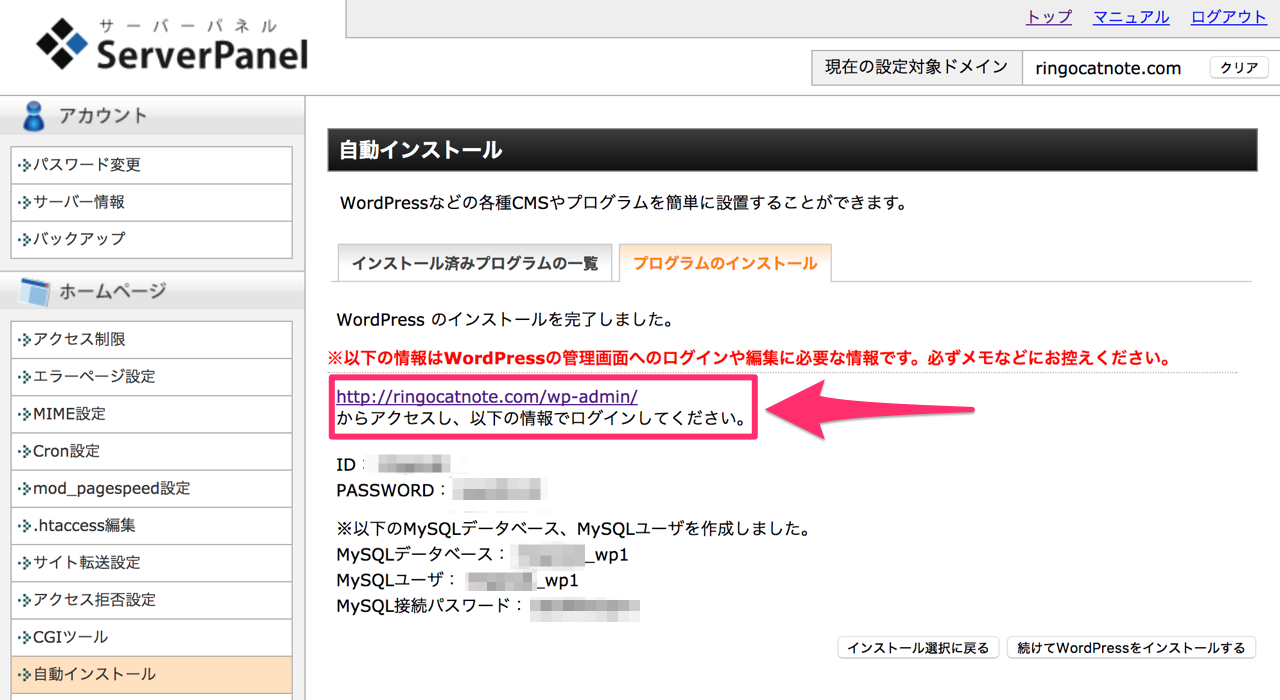Select the プログラムのインストール tab
This screenshot has width=1280, height=700.
coord(725,264)
